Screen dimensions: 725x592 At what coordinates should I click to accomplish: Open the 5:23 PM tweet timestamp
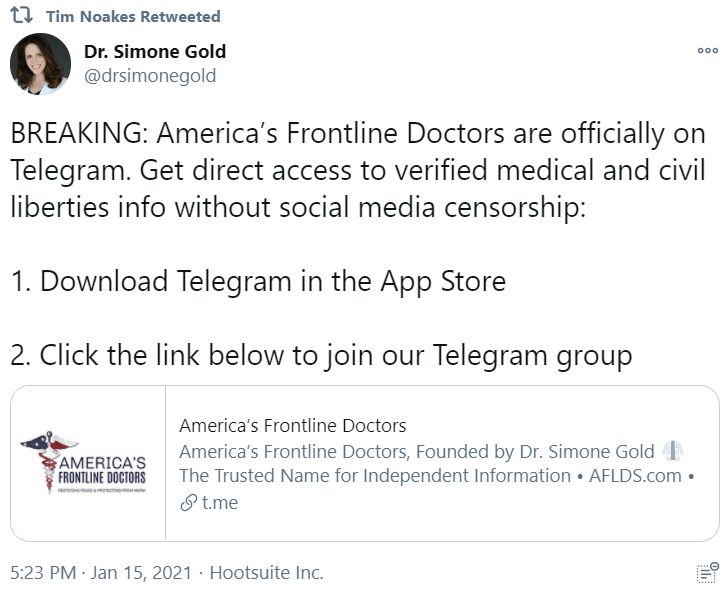tap(43, 573)
